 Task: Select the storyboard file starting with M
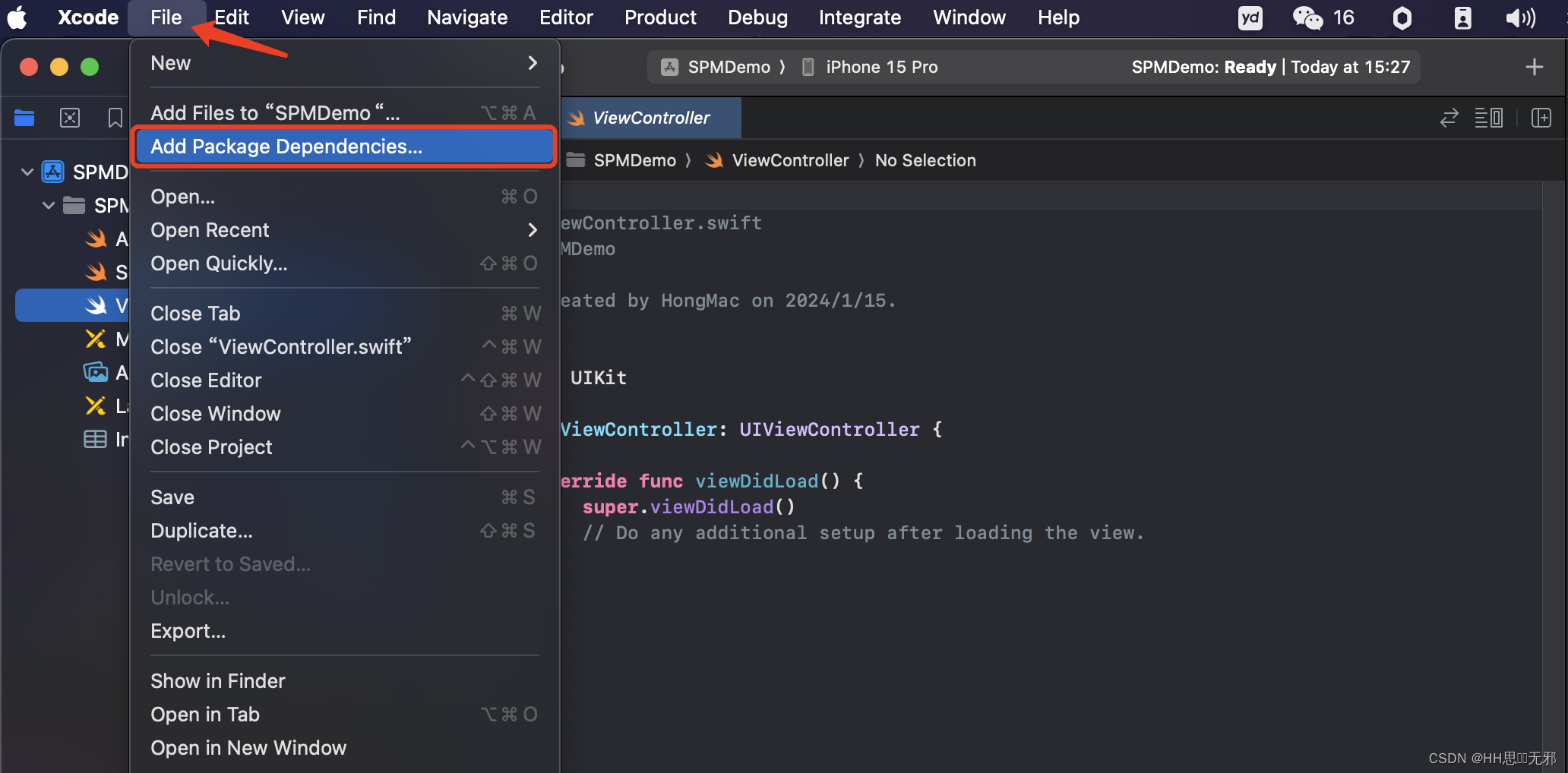106,339
